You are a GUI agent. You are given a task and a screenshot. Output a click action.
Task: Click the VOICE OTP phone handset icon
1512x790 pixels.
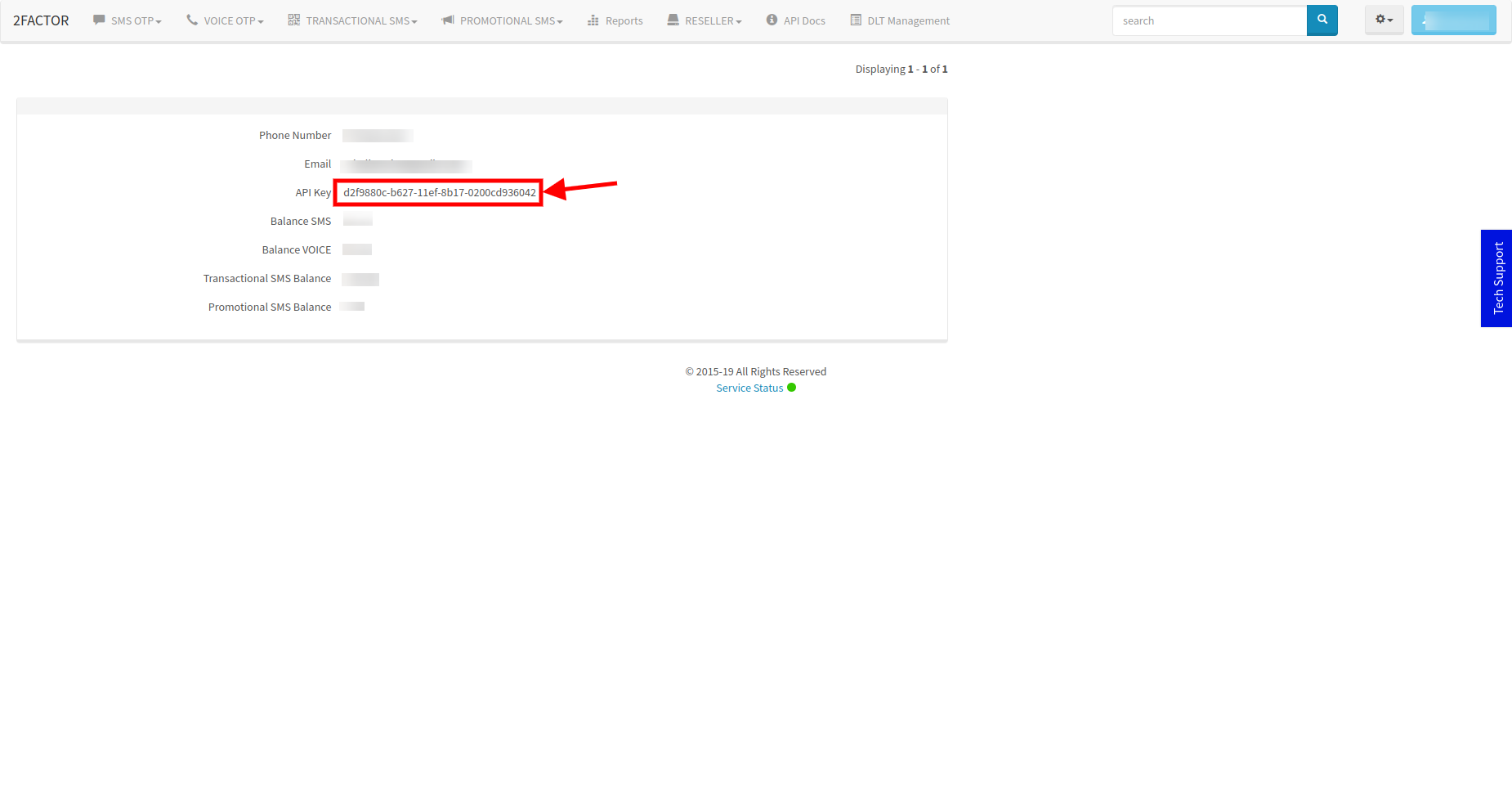click(x=192, y=20)
